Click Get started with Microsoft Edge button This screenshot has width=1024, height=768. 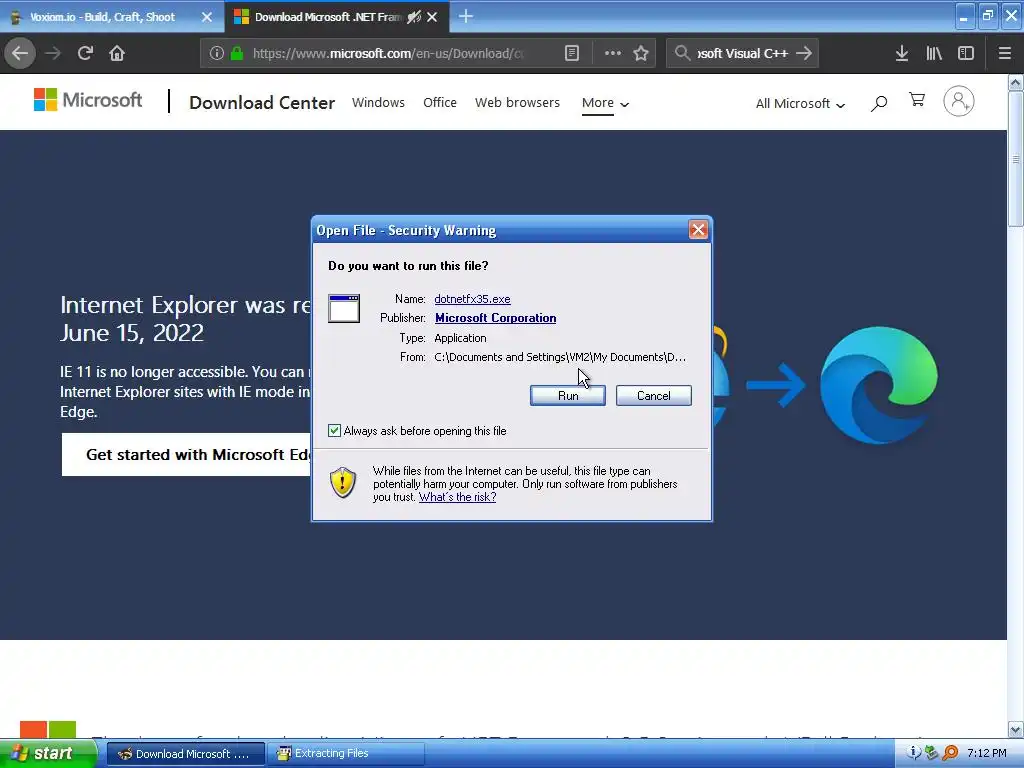[x=186, y=455]
